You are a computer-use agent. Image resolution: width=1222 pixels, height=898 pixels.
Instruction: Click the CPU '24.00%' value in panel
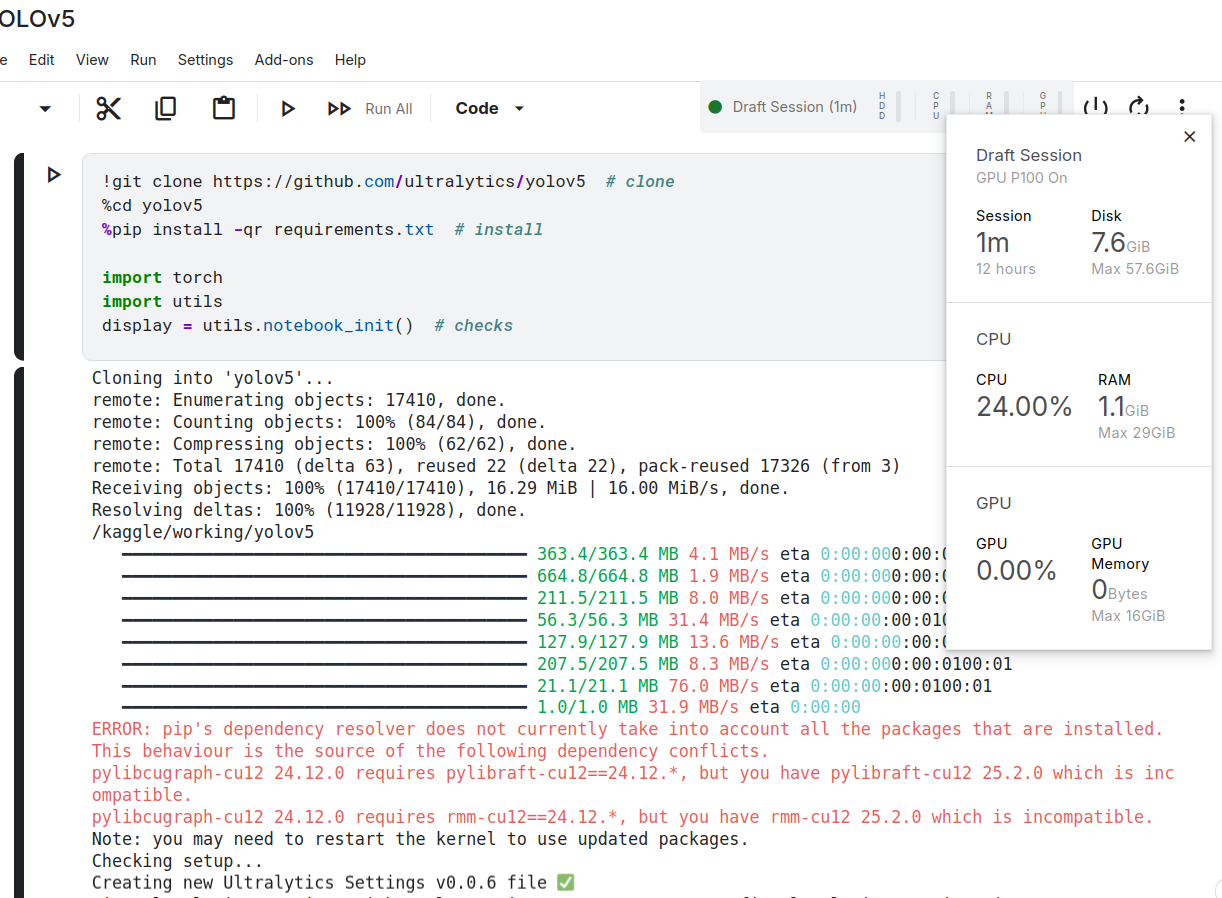(1024, 407)
